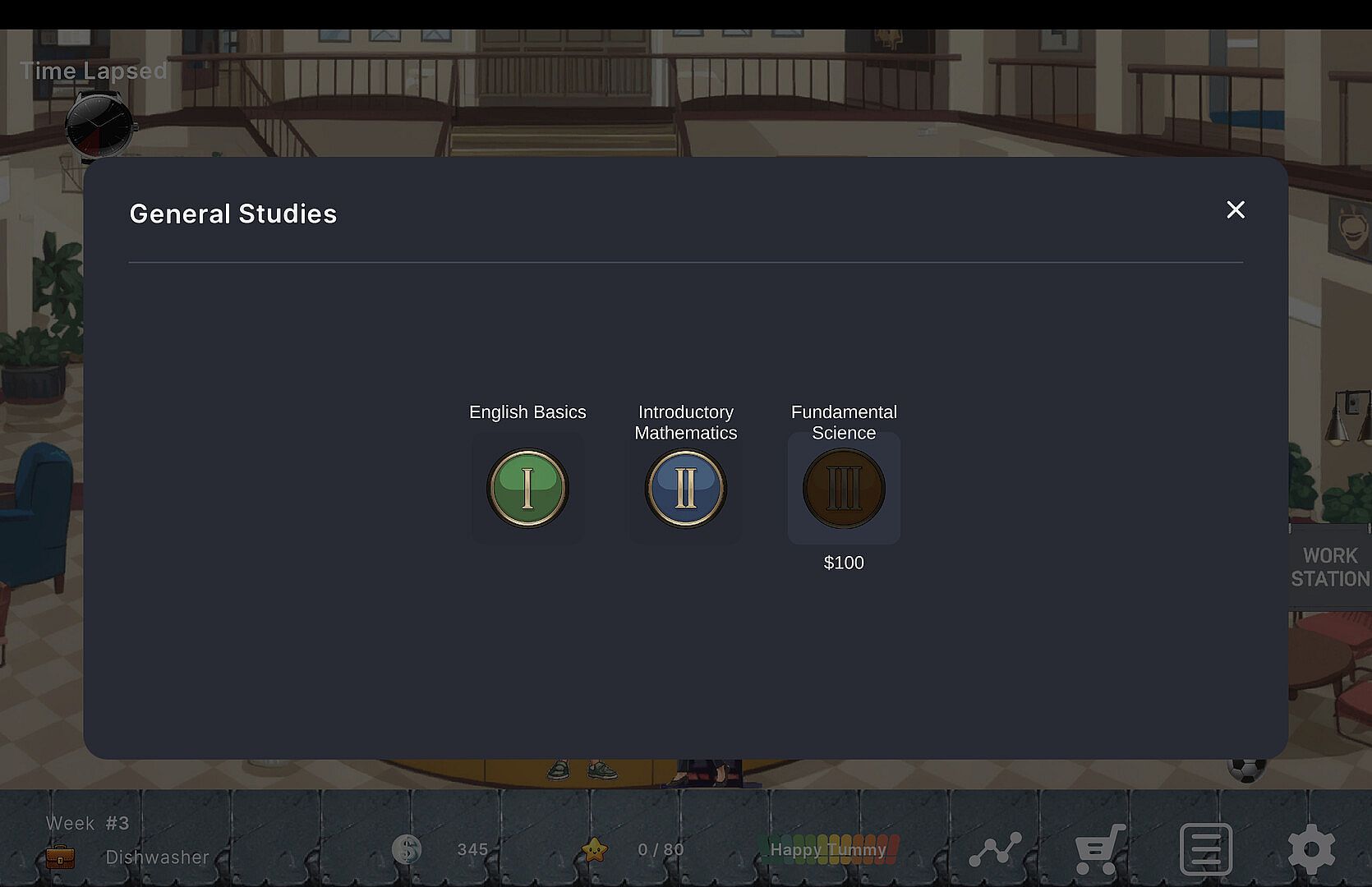Open the shopping cart icon

click(1100, 849)
